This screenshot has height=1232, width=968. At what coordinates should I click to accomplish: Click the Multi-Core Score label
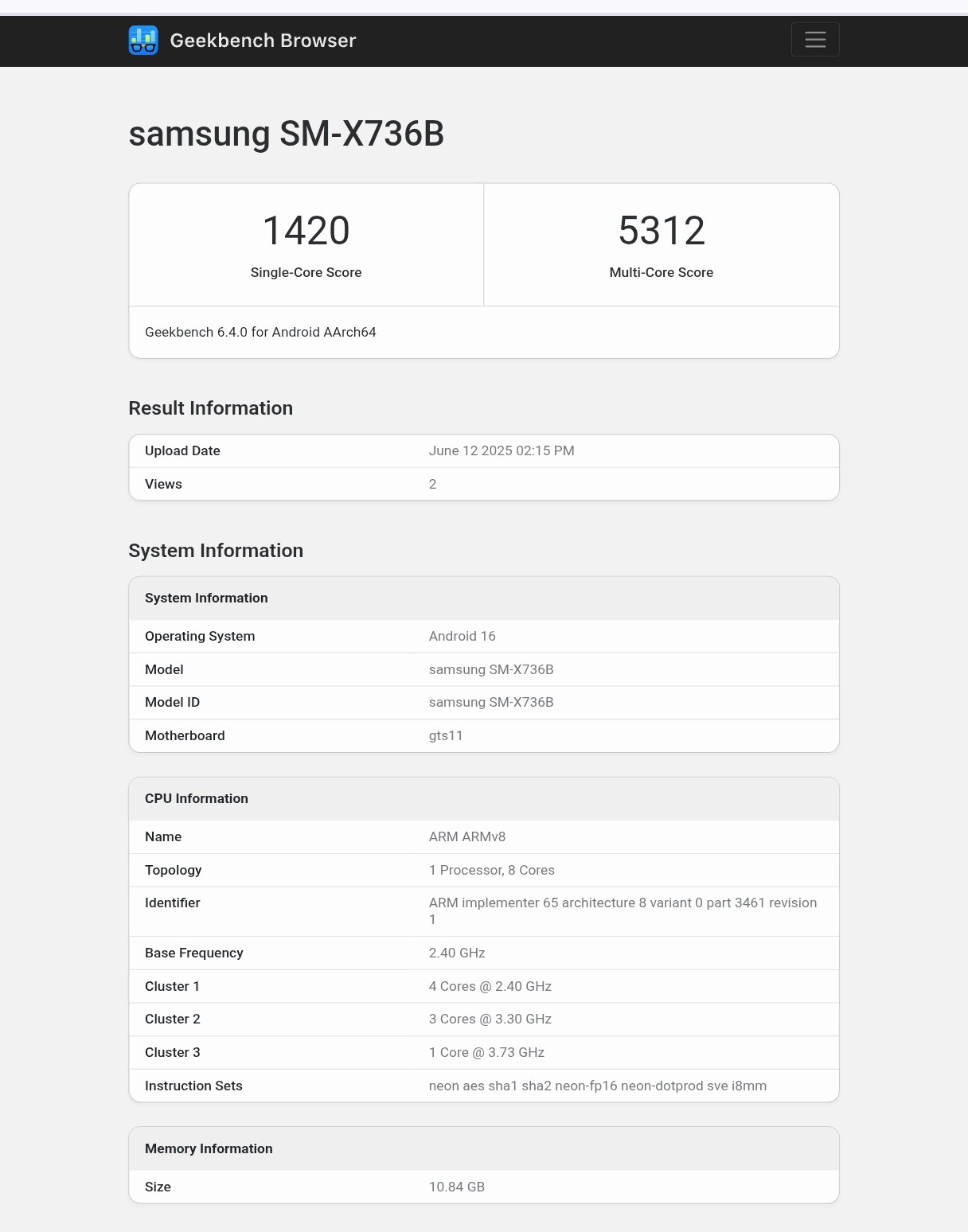(662, 272)
